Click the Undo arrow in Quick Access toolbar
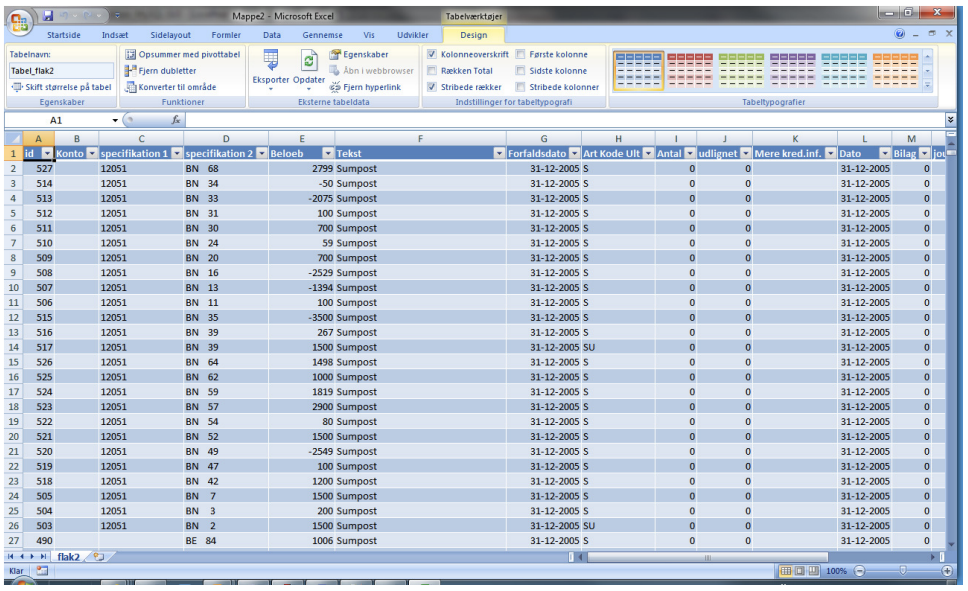The image size is (968, 591). pyautogui.click(x=64, y=15)
